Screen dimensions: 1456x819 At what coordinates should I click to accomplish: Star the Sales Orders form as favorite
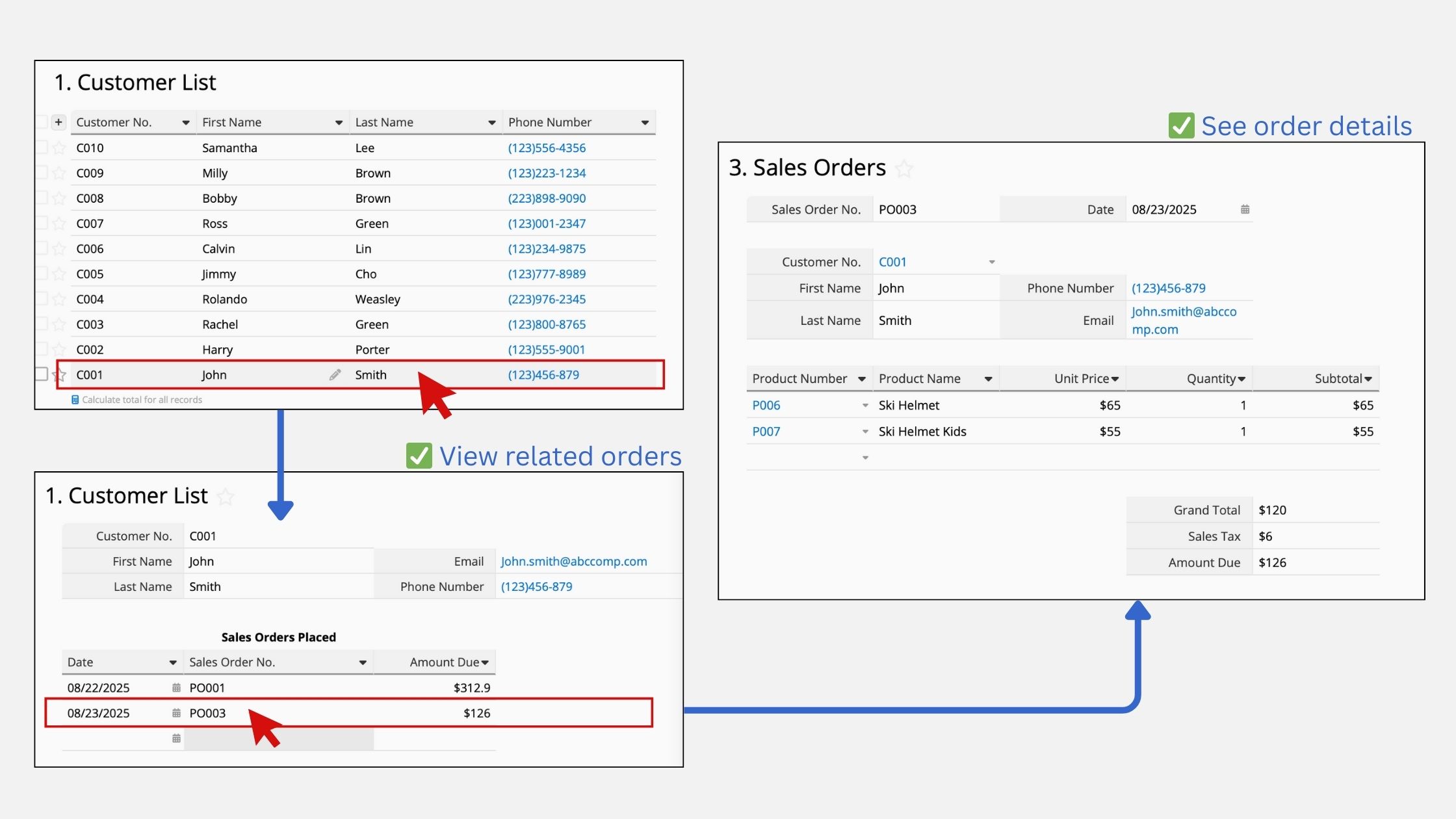(x=905, y=169)
